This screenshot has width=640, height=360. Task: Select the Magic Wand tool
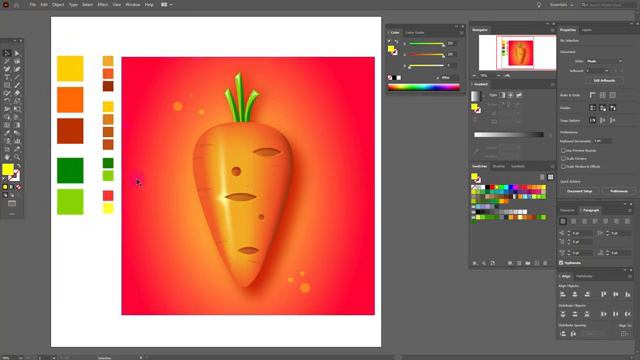click(7, 61)
